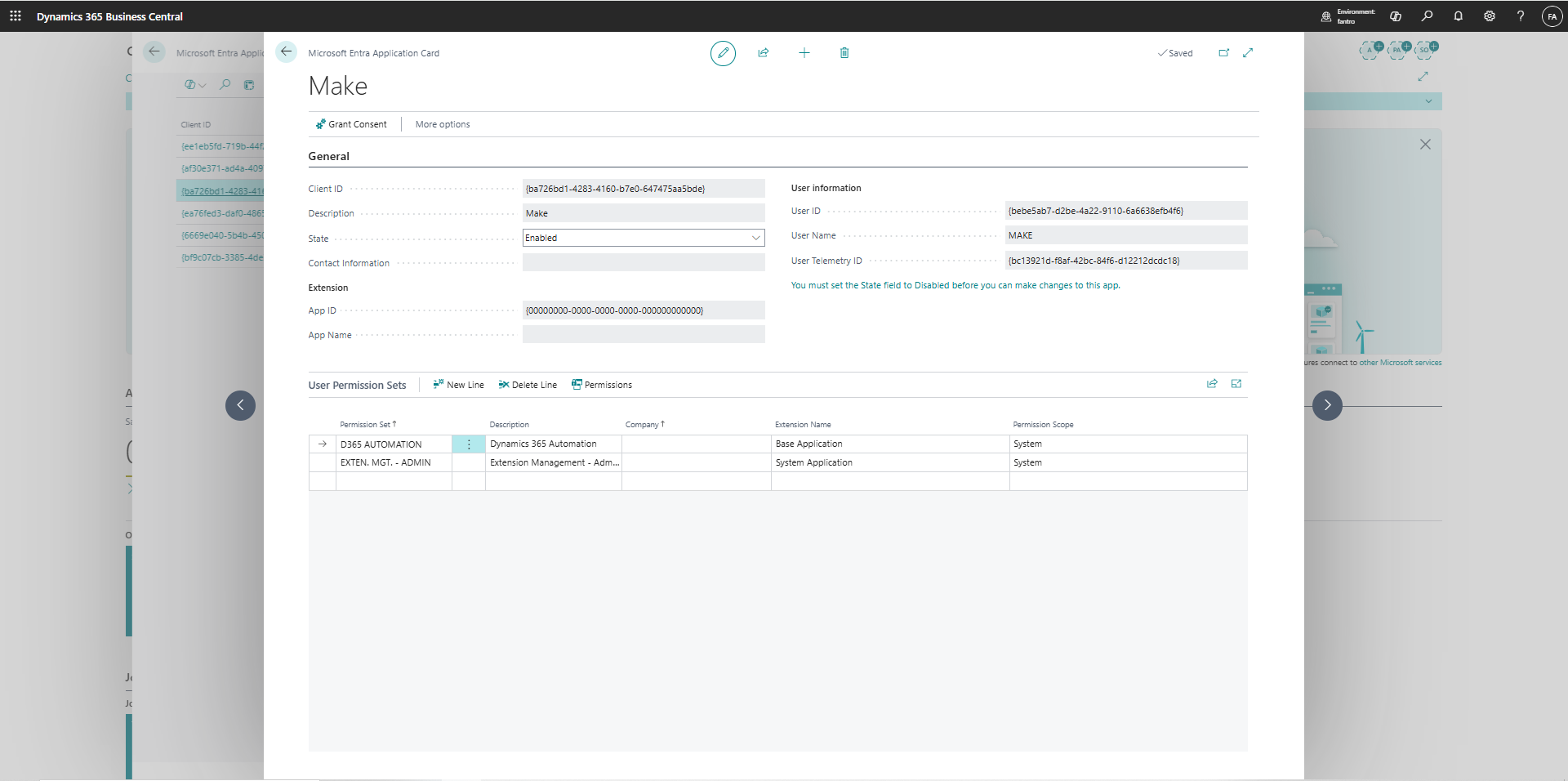Open client ID link starting with 6669e040

pyautogui.click(x=222, y=236)
